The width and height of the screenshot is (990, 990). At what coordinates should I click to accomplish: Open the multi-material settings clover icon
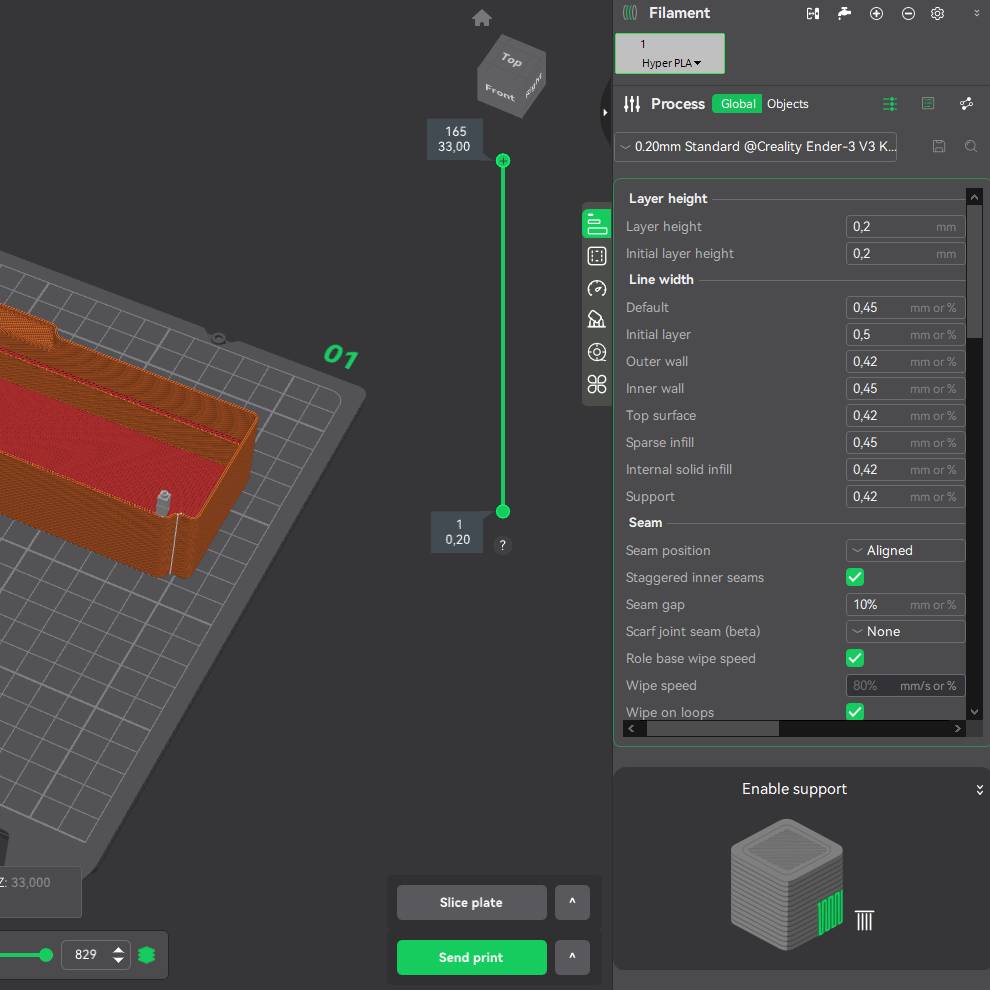[597, 384]
